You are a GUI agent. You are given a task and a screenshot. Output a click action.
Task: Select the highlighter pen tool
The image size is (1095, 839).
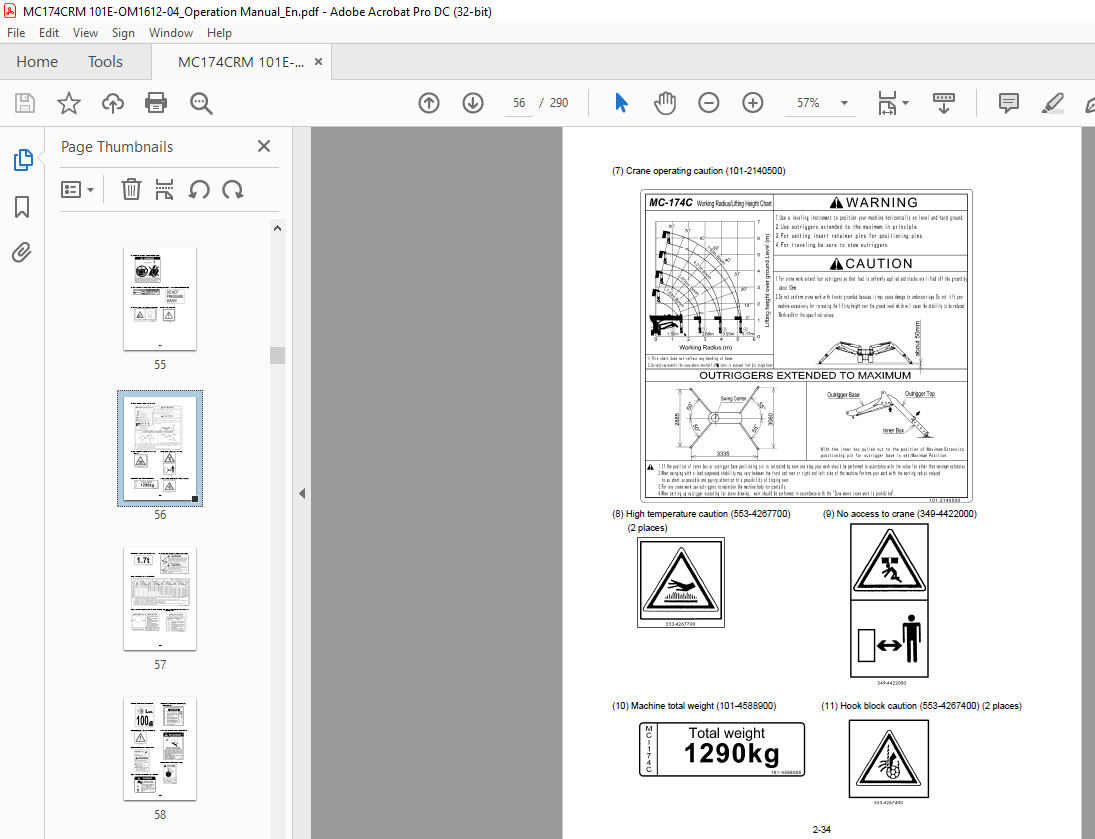click(x=1052, y=103)
